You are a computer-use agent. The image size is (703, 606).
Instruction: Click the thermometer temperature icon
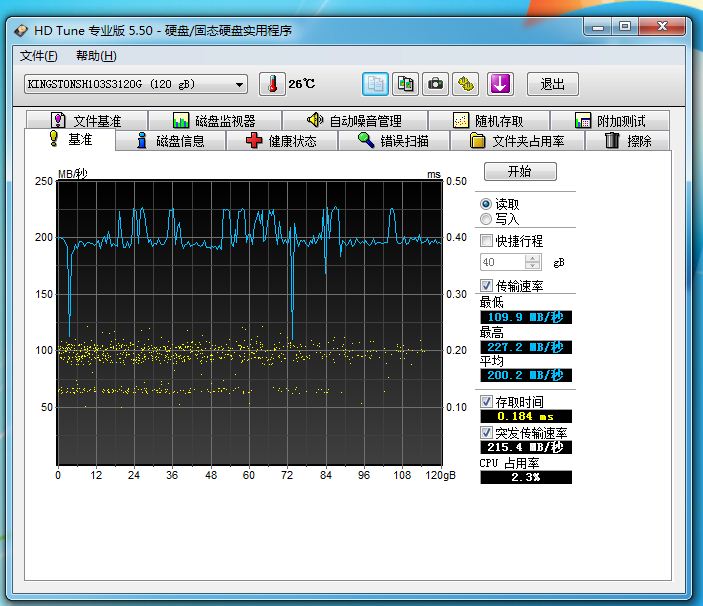[272, 84]
